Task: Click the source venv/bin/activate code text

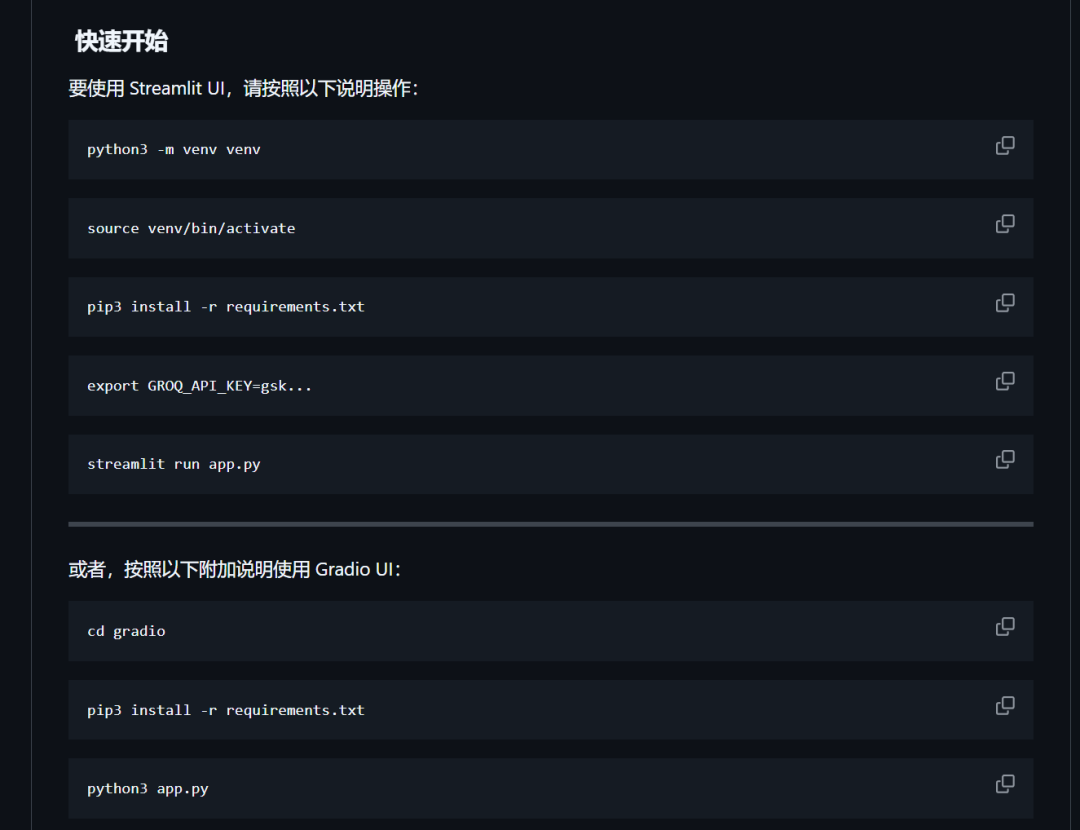Action: (x=191, y=228)
